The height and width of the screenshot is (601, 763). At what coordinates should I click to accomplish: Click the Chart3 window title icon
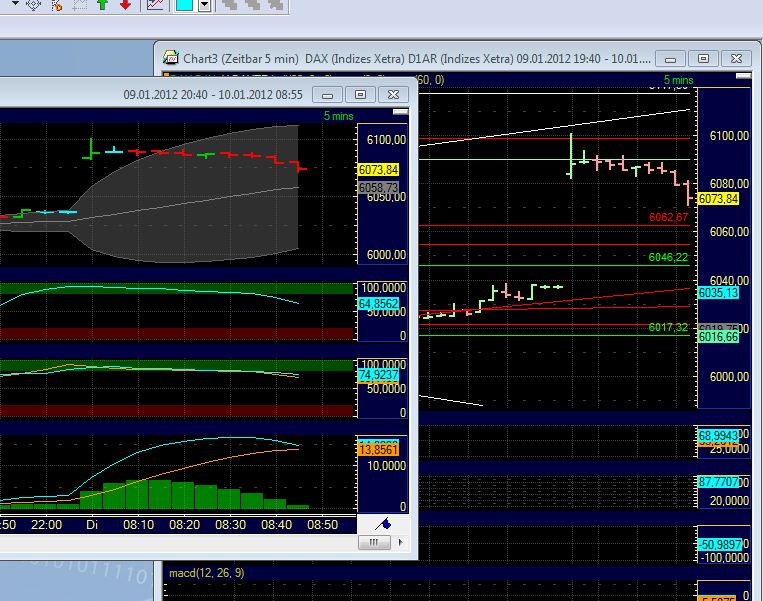(171, 59)
